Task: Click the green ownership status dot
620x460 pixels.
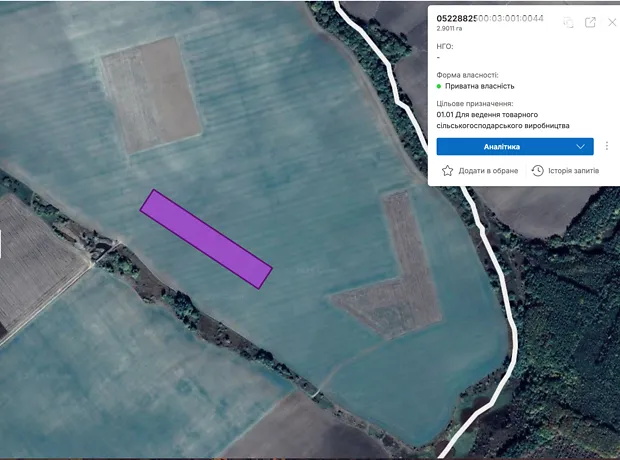Action: [x=439, y=87]
